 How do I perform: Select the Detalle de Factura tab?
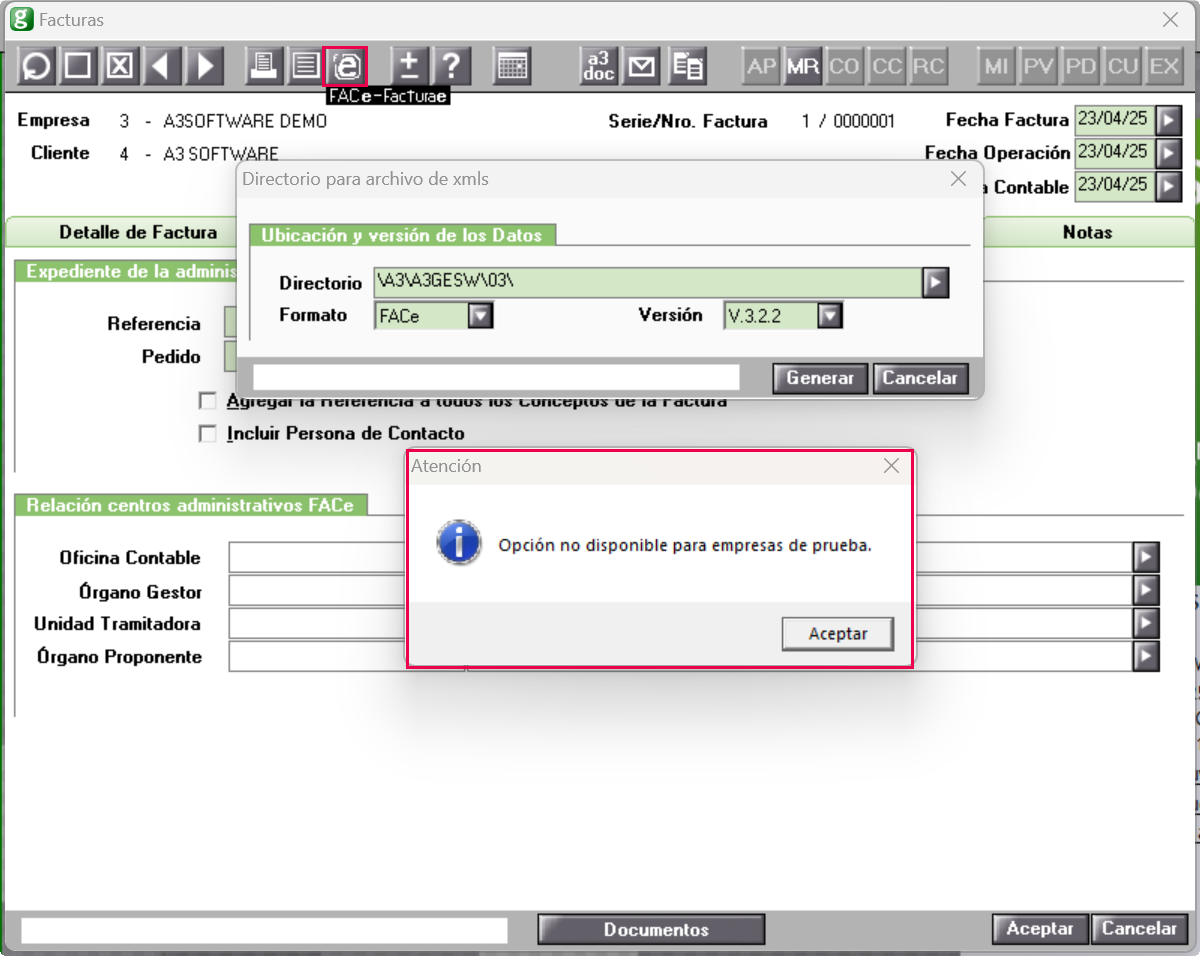(138, 232)
